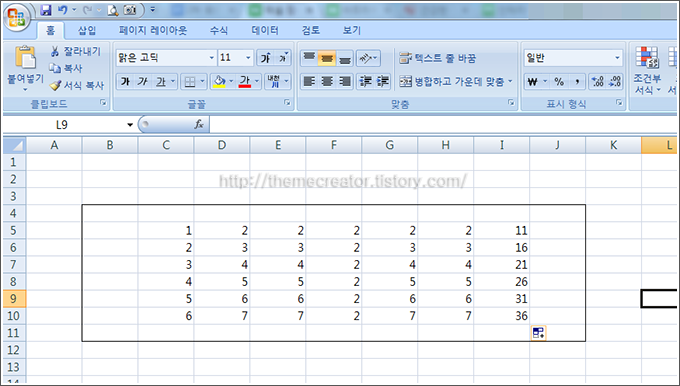
Task: Expand merge options dropdown arrow
Action: (510, 81)
